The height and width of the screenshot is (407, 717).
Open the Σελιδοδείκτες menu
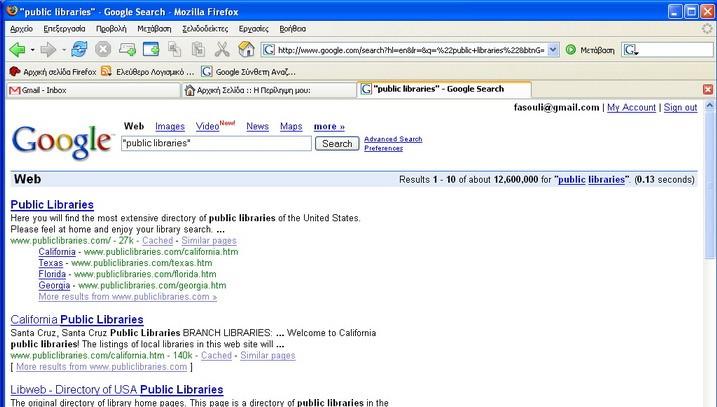tap(205, 29)
